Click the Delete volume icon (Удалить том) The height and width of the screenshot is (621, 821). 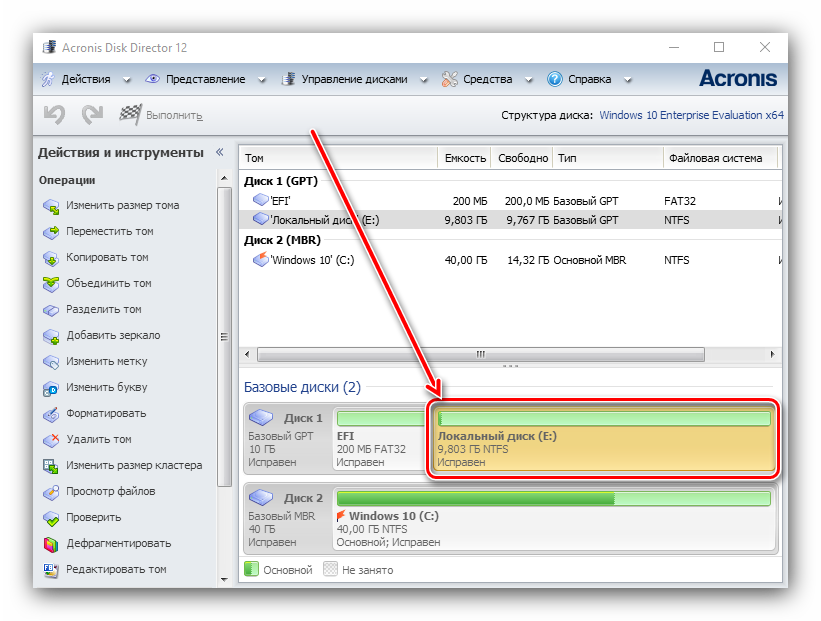pyautogui.click(x=51, y=440)
